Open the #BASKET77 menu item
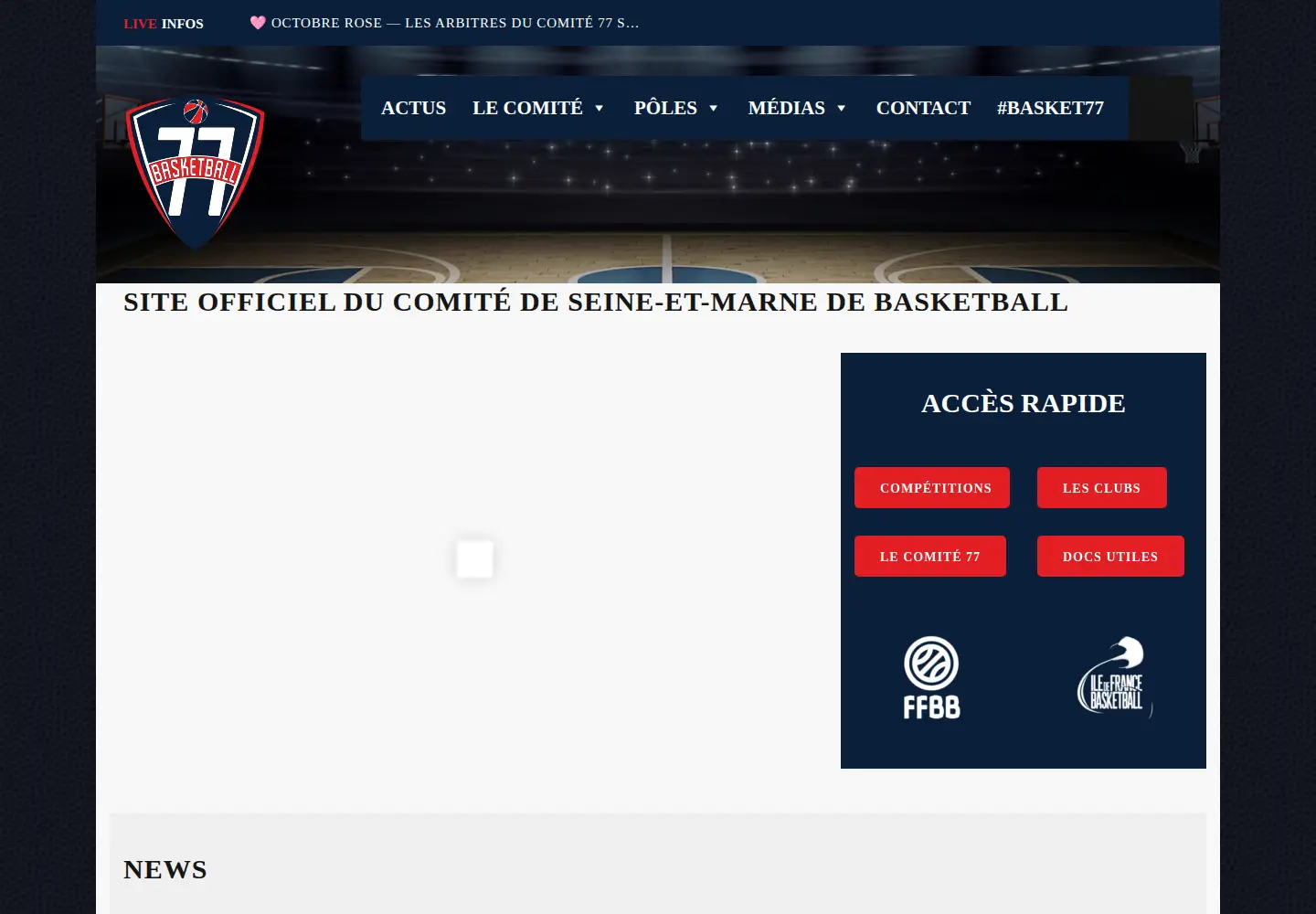The height and width of the screenshot is (914, 1316). (x=1050, y=108)
